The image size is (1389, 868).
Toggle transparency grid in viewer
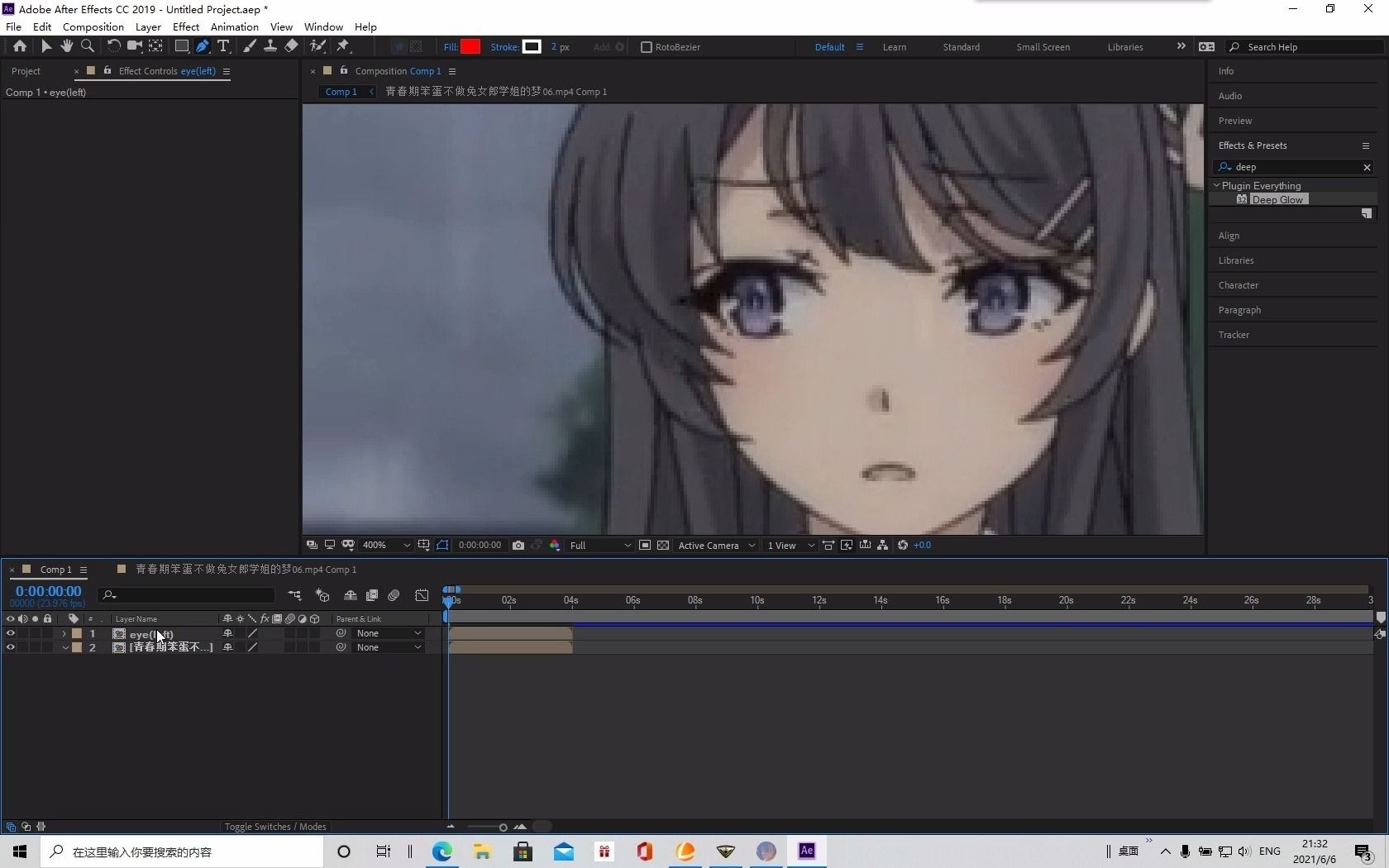(x=663, y=545)
